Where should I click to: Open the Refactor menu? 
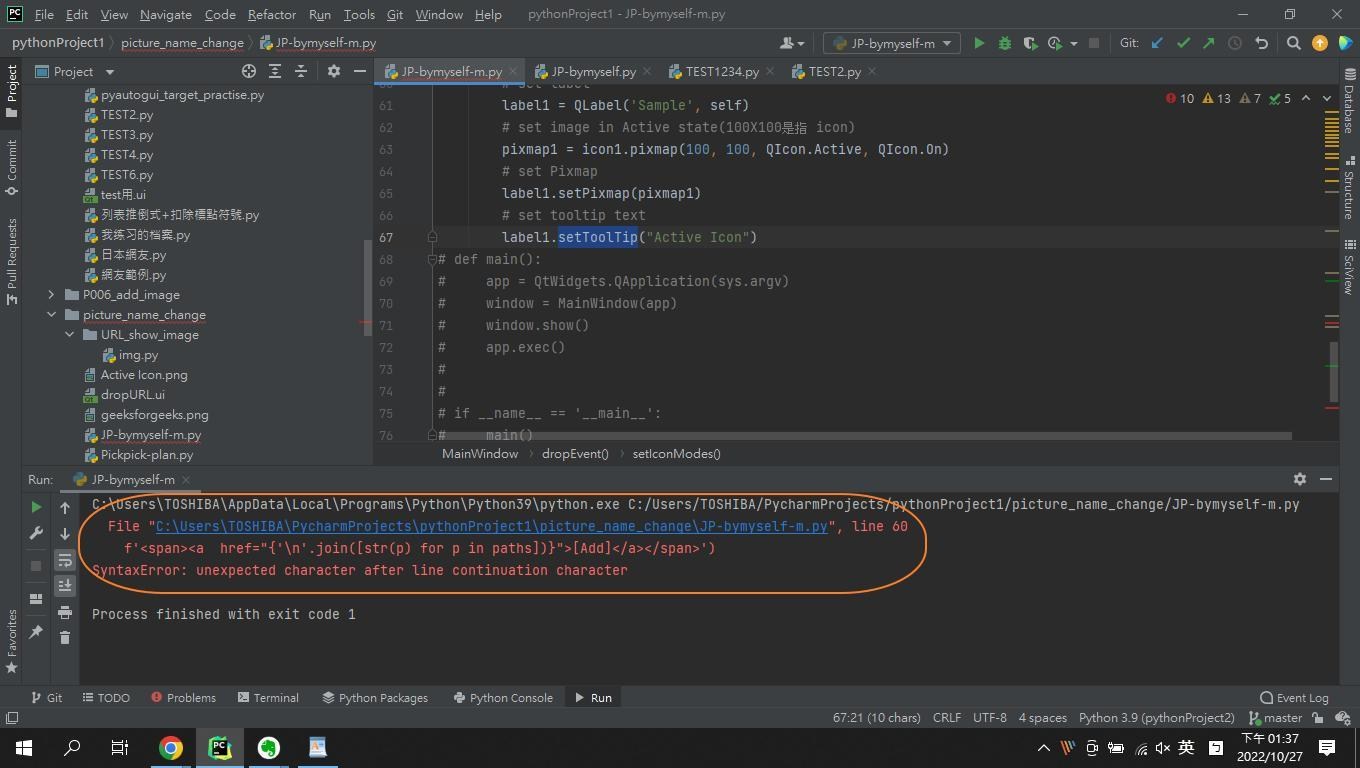[271, 15]
